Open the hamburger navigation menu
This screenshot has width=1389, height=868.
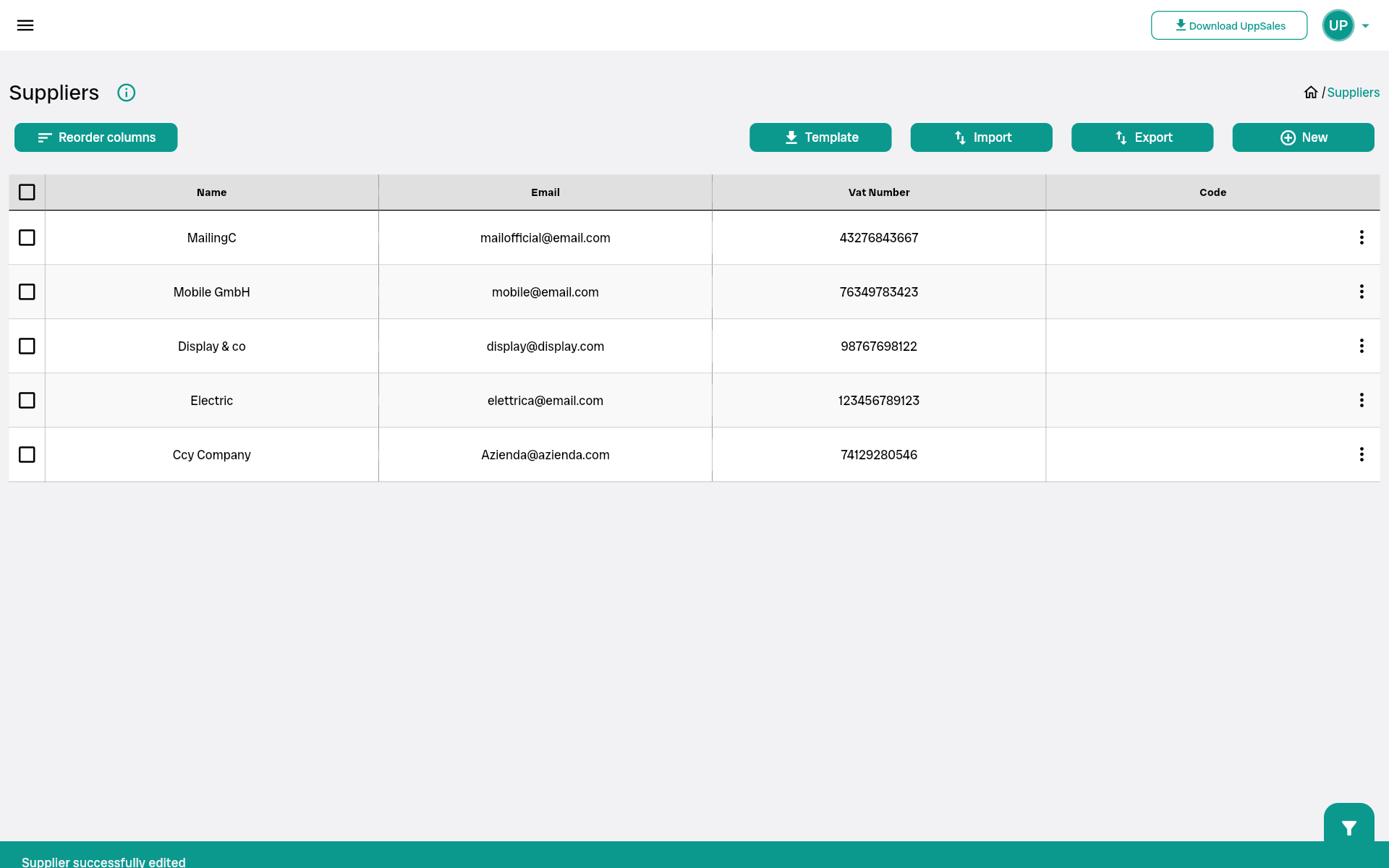(25, 25)
